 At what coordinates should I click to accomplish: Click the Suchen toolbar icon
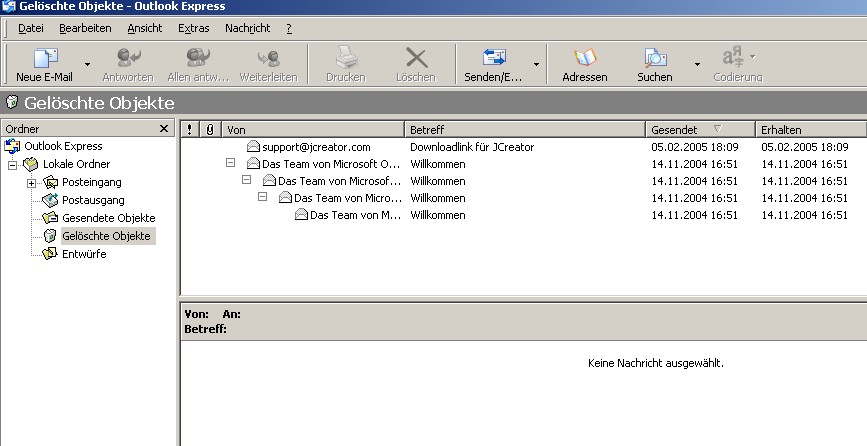[x=655, y=57]
